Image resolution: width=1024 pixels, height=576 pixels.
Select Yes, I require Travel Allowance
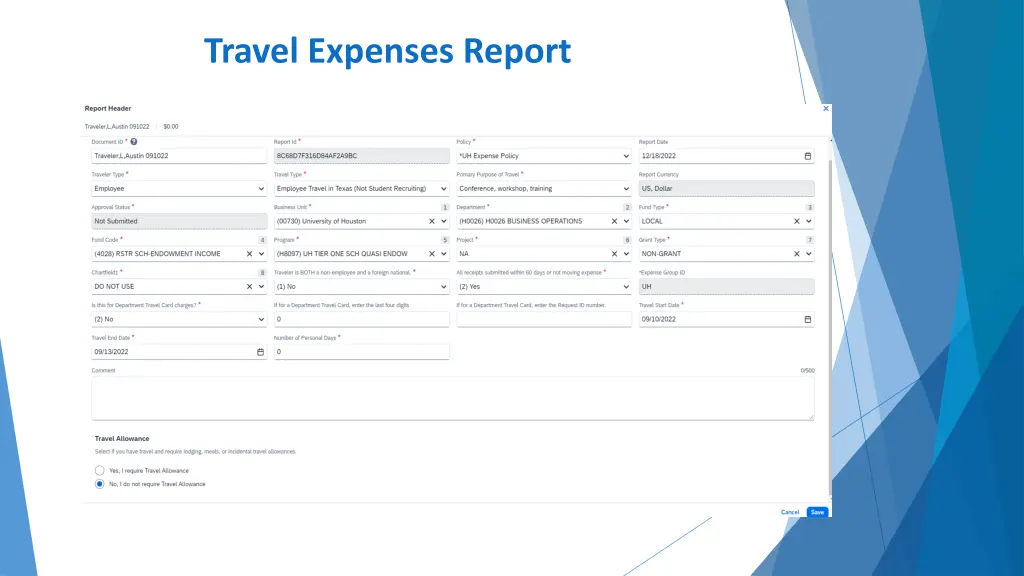click(x=99, y=470)
